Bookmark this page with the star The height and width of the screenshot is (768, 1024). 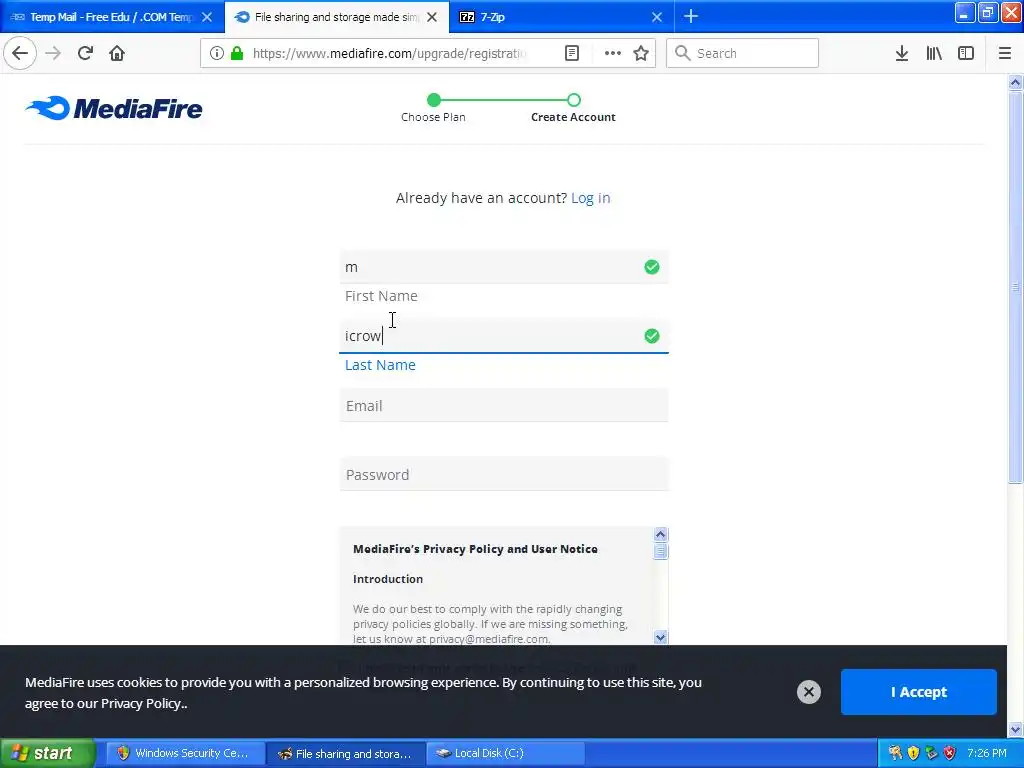point(641,53)
